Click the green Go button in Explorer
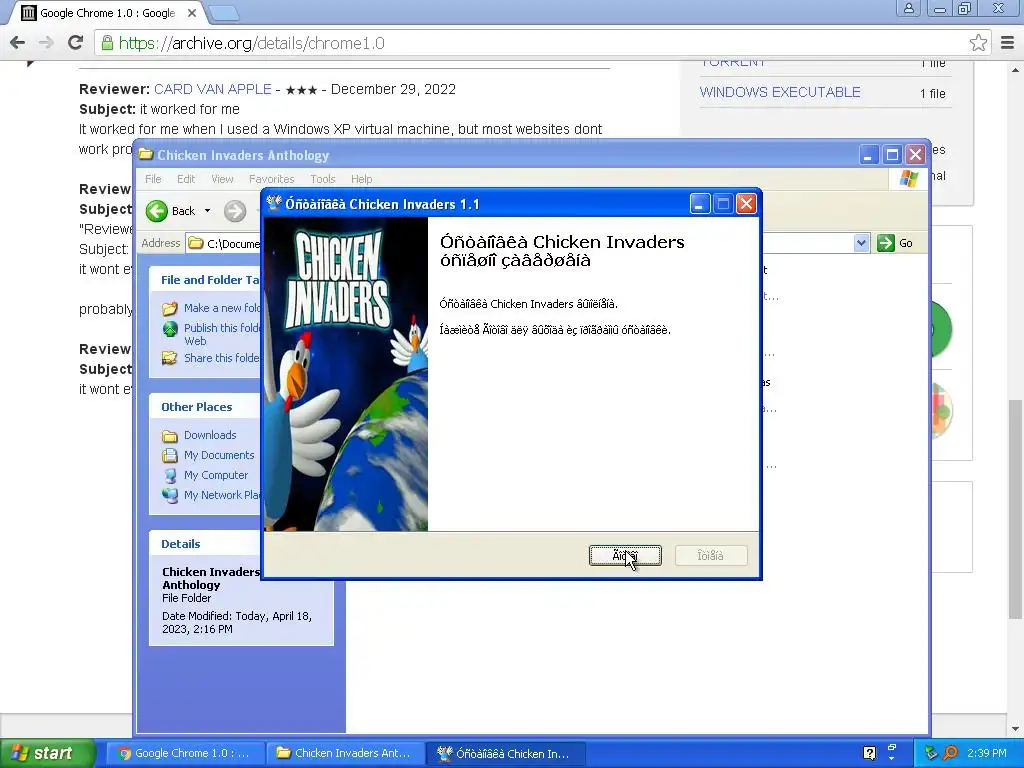The height and width of the screenshot is (768, 1024). tap(895, 243)
